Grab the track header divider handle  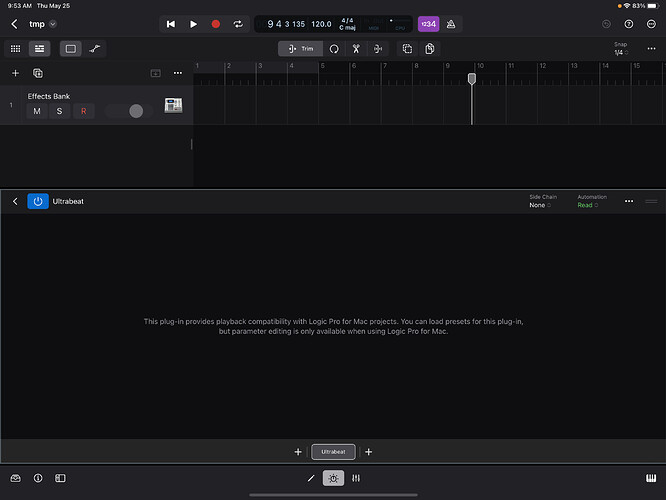[192, 144]
